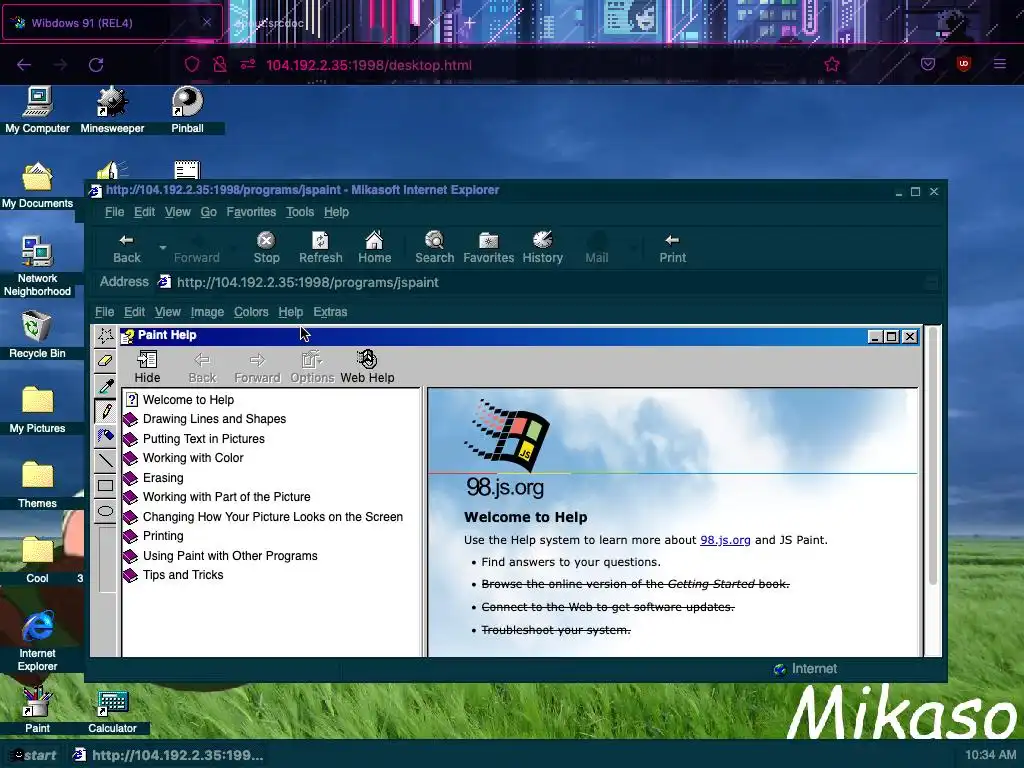This screenshot has height=768, width=1024.
Task: Open Paint's Colors menu
Action: (x=251, y=312)
